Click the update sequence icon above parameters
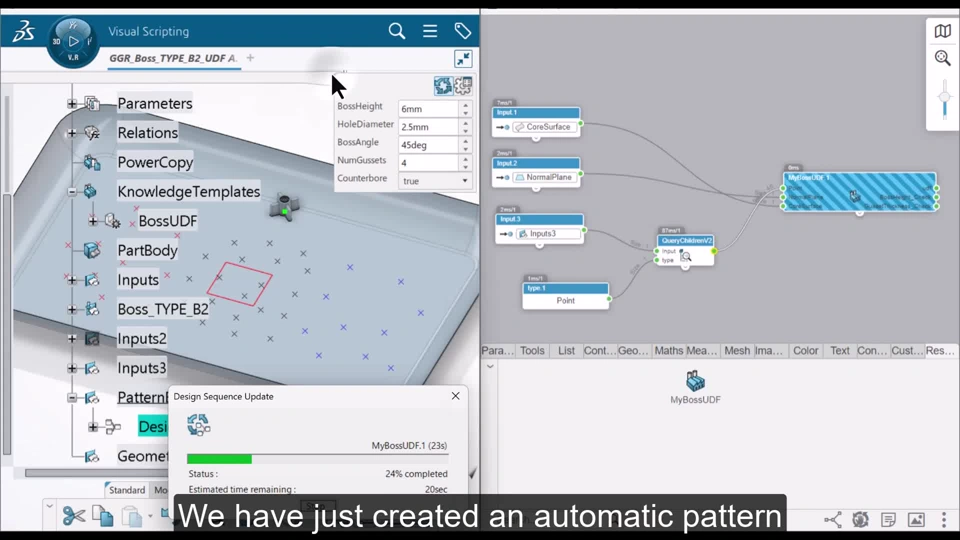Image resolution: width=960 pixels, height=540 pixels. point(443,86)
